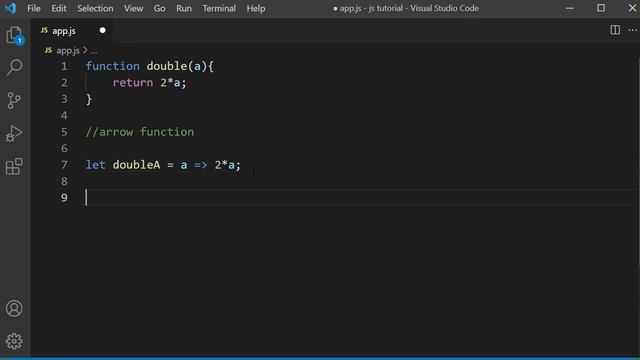The width and height of the screenshot is (640, 360).
Task: Open the Run and Debug view
Action: pos(14,133)
